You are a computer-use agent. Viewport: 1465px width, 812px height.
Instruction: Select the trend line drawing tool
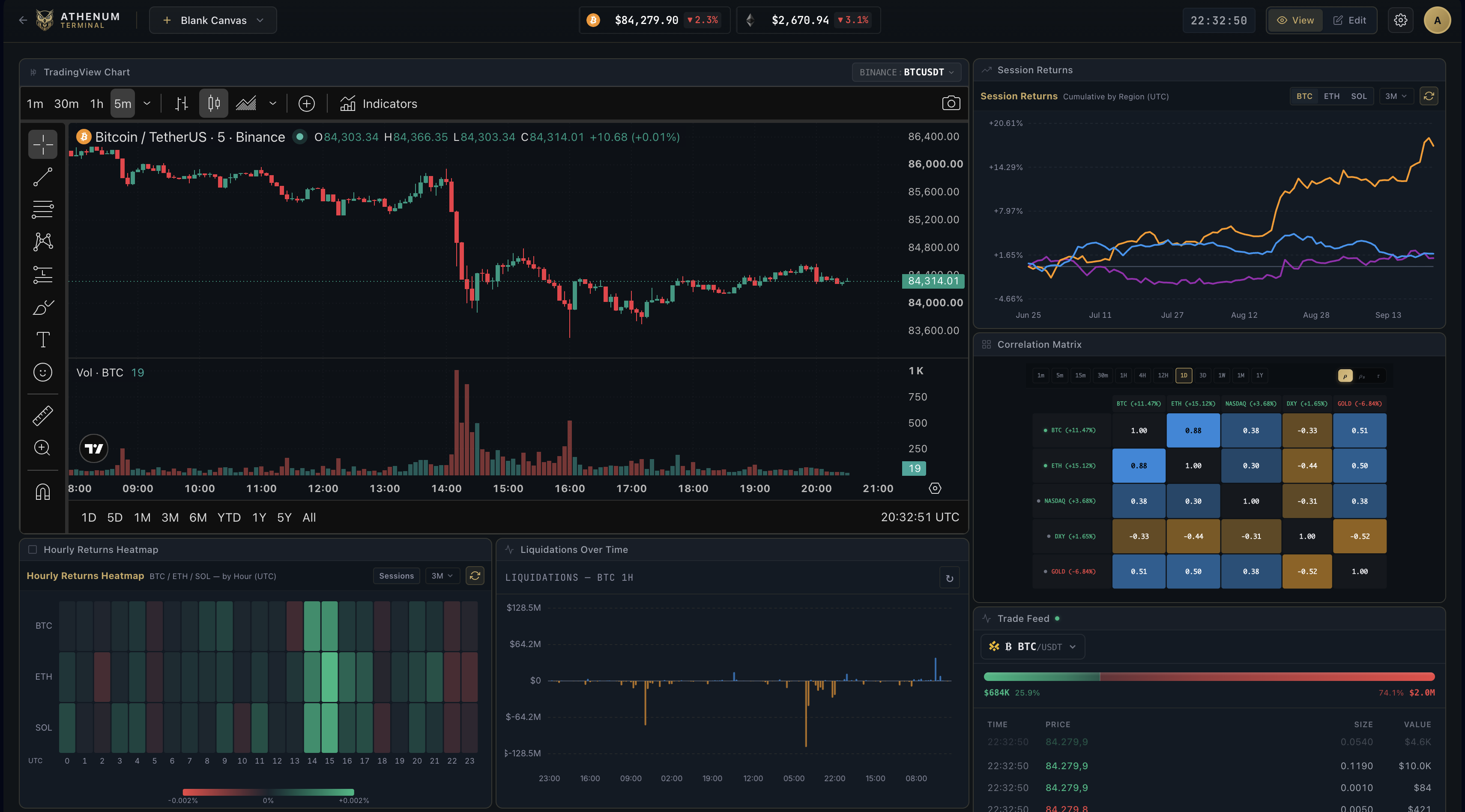click(43, 177)
